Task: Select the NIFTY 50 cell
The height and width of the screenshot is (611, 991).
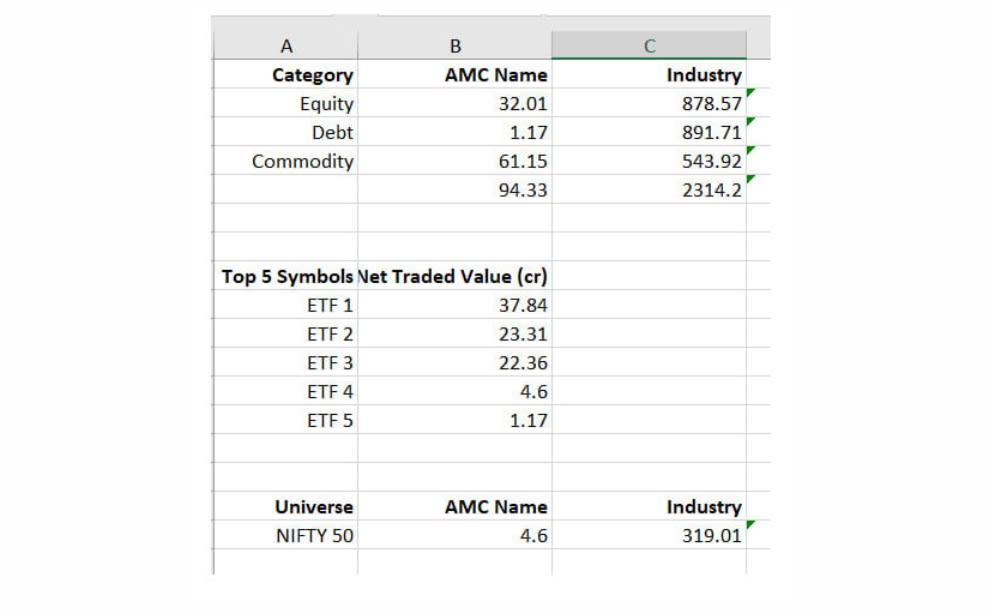Action: [318, 535]
